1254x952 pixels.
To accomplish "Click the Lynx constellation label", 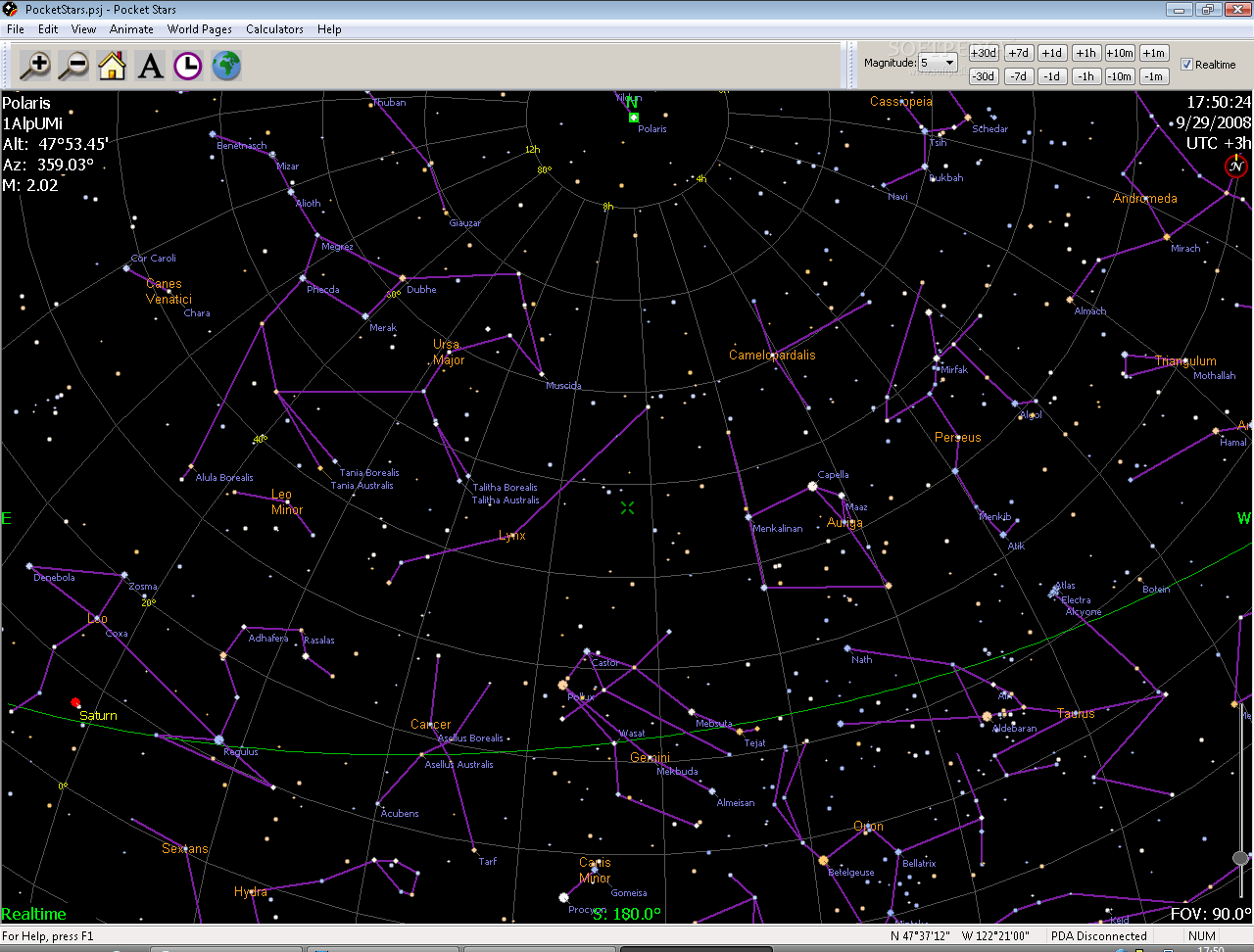I will click(512, 536).
